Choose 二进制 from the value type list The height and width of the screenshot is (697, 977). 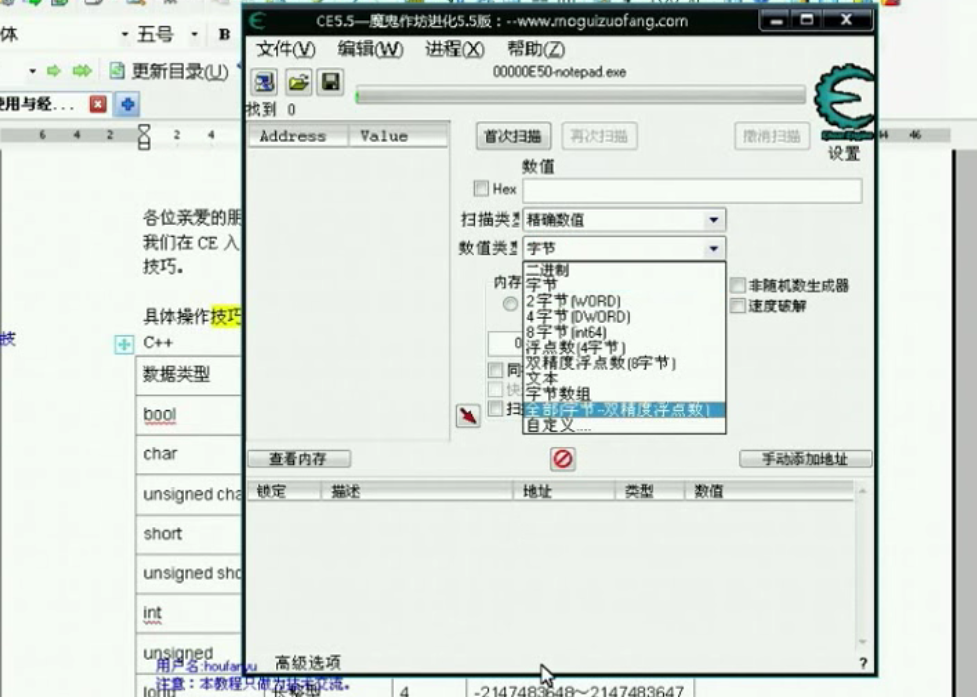624,270
